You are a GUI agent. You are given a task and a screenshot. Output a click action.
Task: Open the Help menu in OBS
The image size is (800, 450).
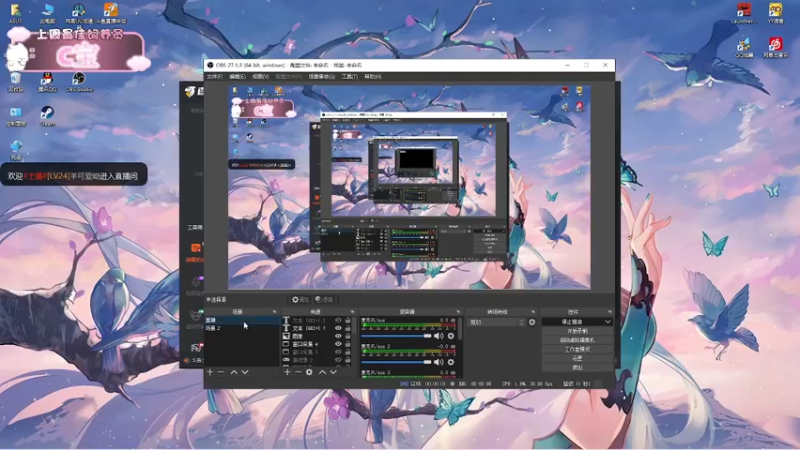point(372,77)
